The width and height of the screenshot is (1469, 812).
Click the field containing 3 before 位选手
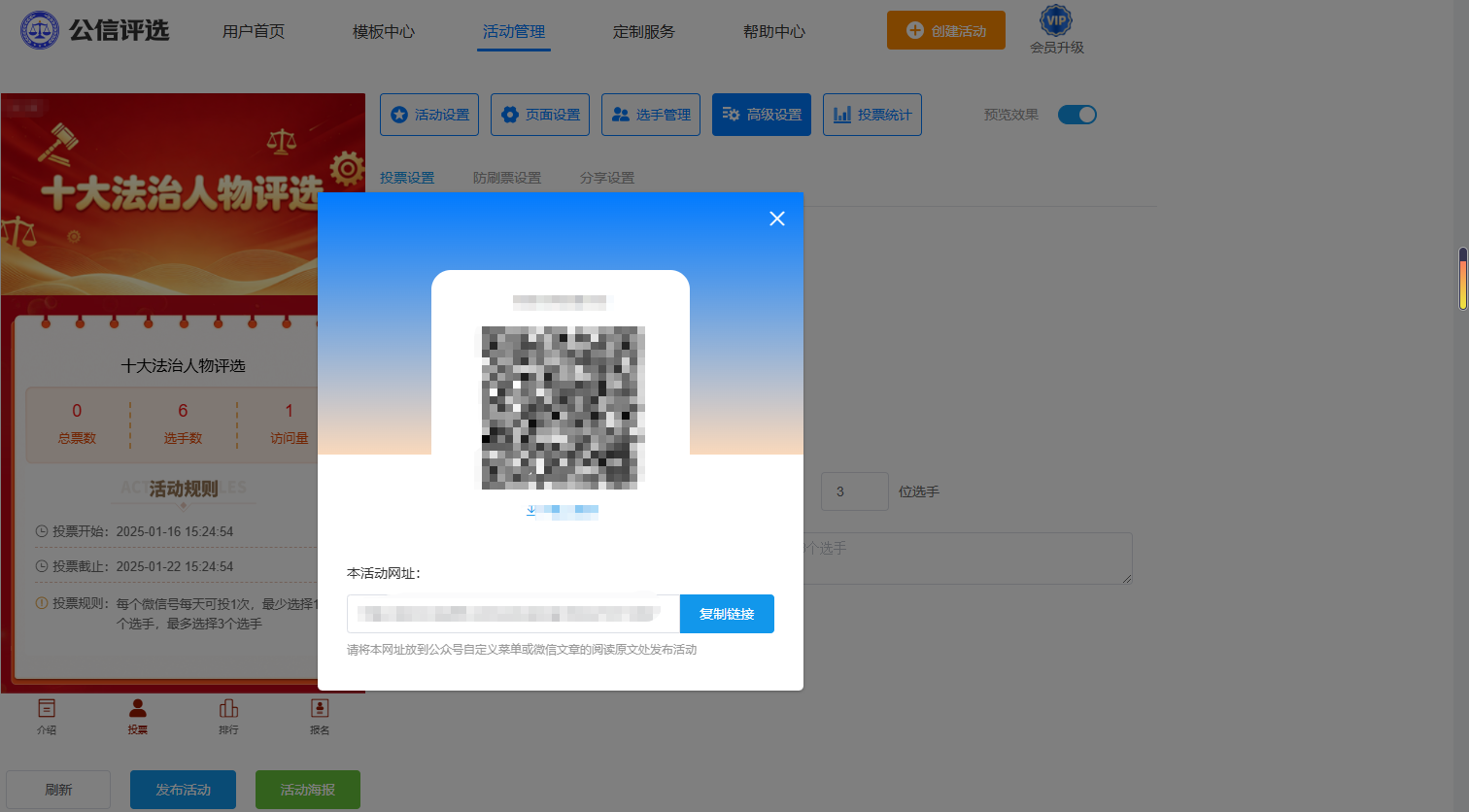(x=855, y=491)
